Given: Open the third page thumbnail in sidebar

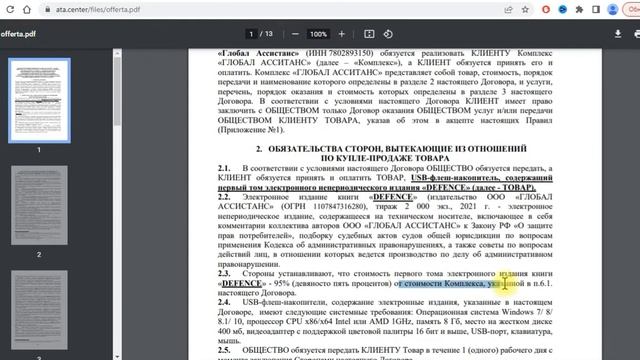Looking at the screenshot, I should (39, 310).
